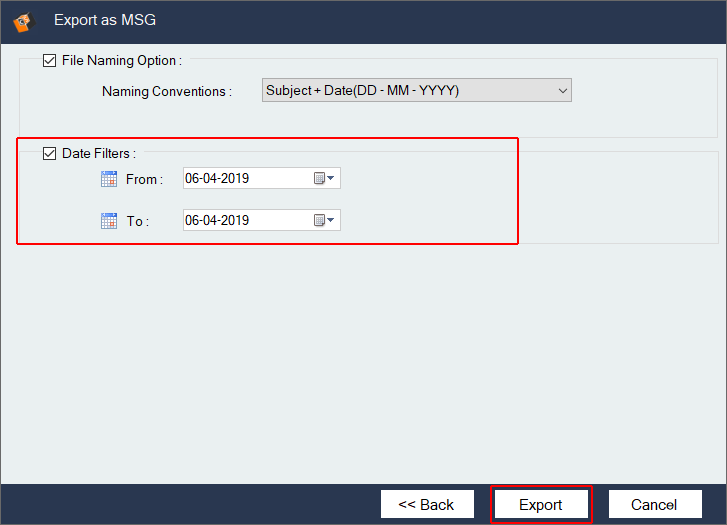Click the Export as MSG window title

pyautogui.click(x=104, y=19)
